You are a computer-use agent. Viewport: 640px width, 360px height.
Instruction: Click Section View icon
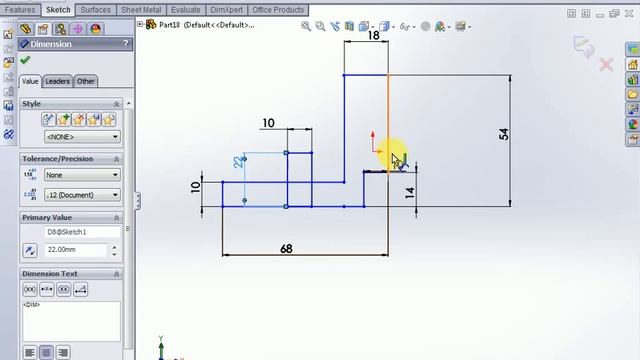[349, 27]
